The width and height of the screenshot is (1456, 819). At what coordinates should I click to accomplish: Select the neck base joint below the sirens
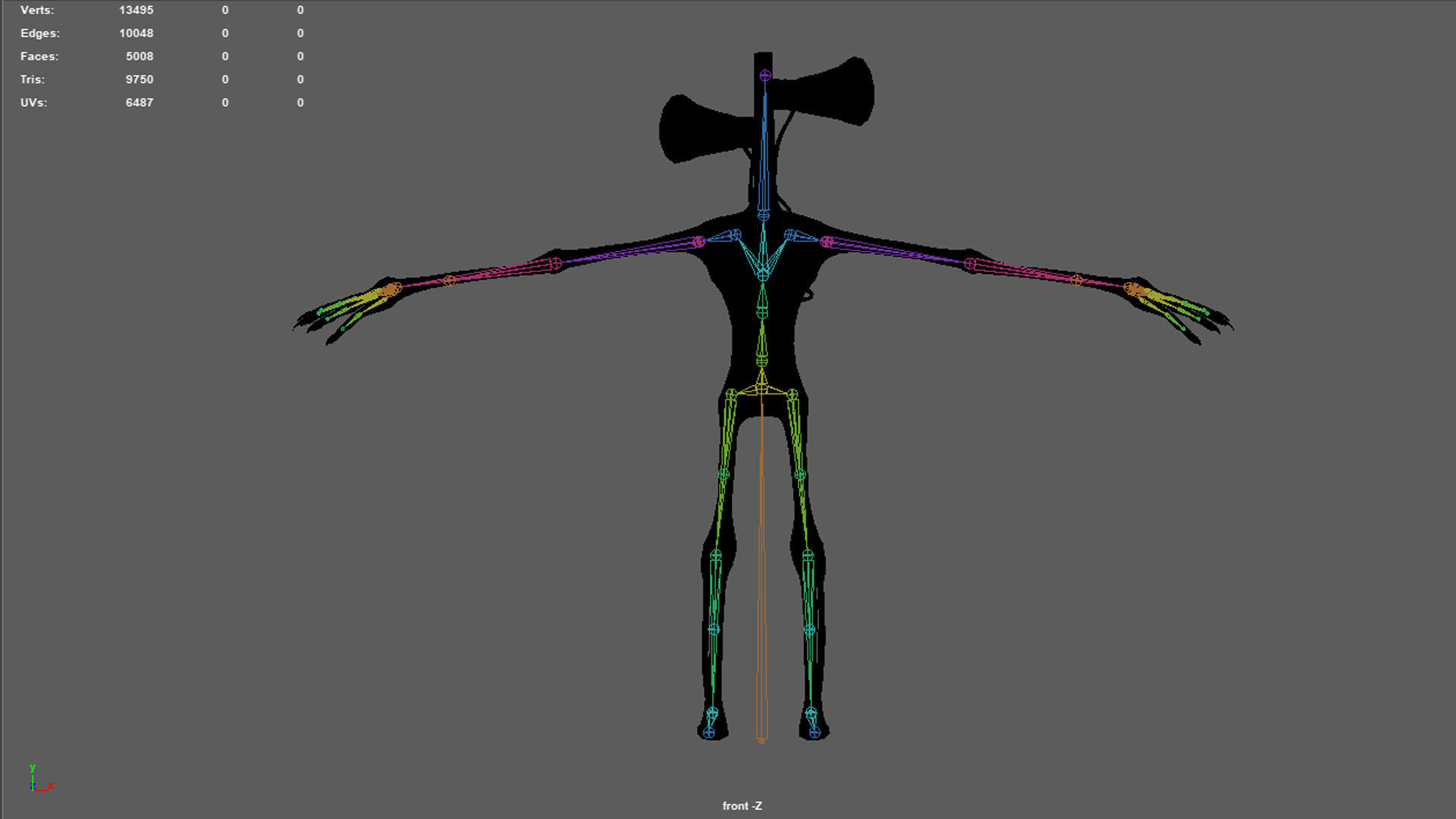pos(763,215)
